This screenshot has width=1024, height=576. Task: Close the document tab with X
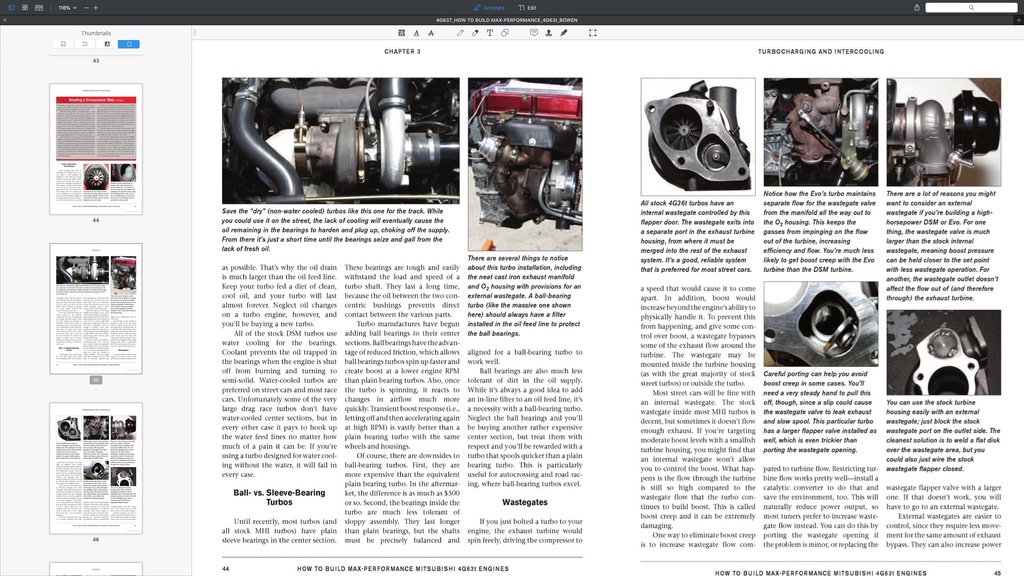tap(5, 20)
